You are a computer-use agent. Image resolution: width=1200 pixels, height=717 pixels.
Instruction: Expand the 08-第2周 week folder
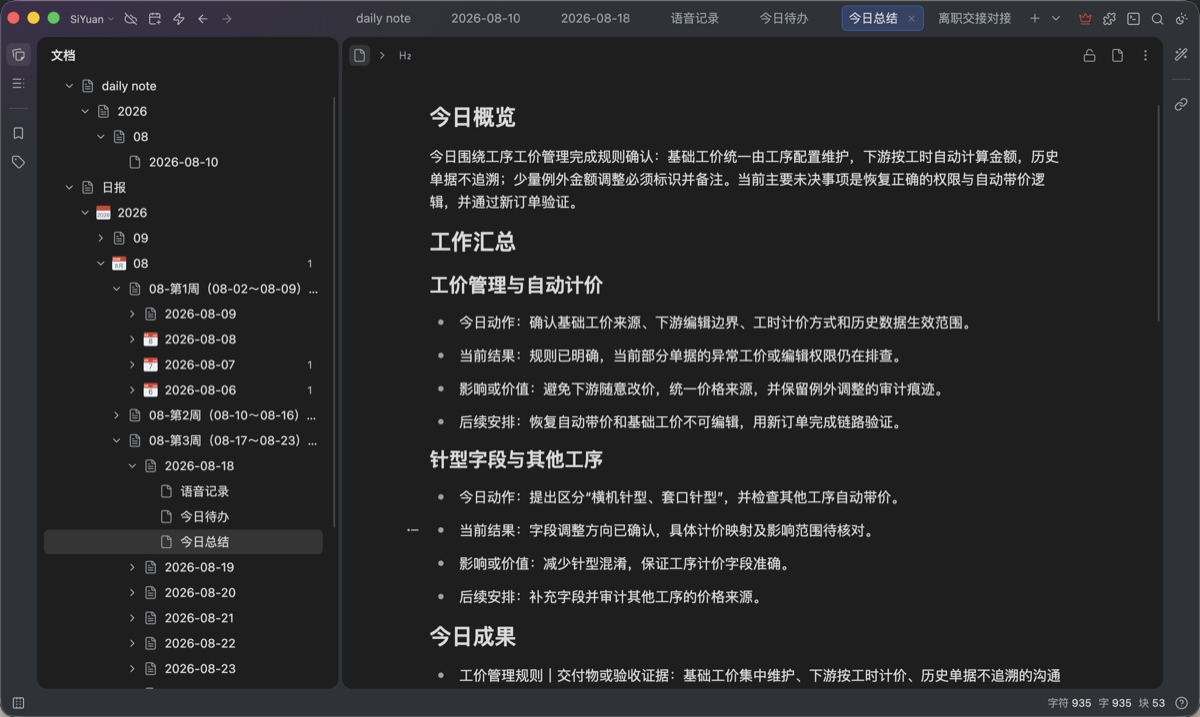coord(117,415)
